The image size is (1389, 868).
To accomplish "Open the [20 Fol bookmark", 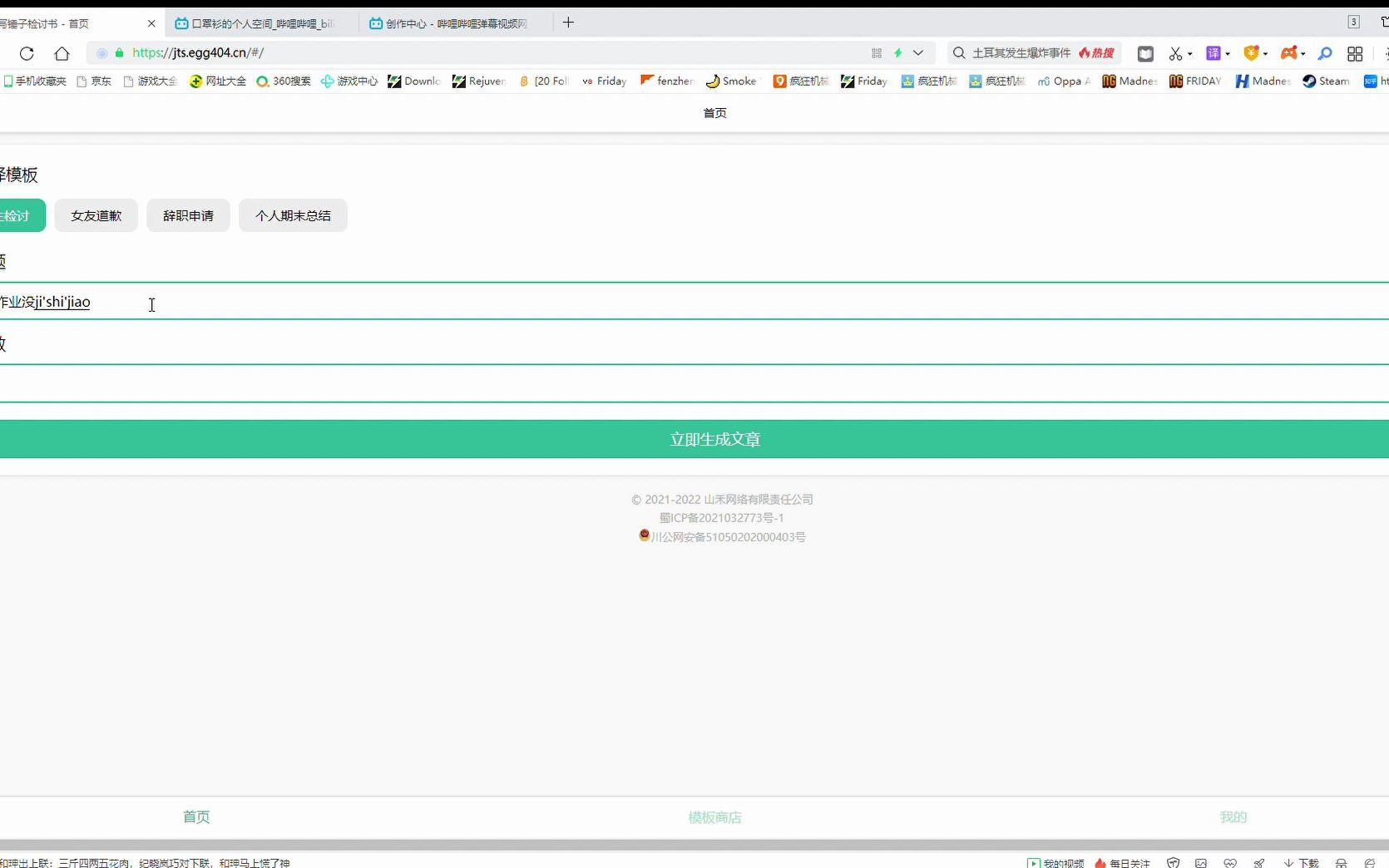I will point(543,81).
